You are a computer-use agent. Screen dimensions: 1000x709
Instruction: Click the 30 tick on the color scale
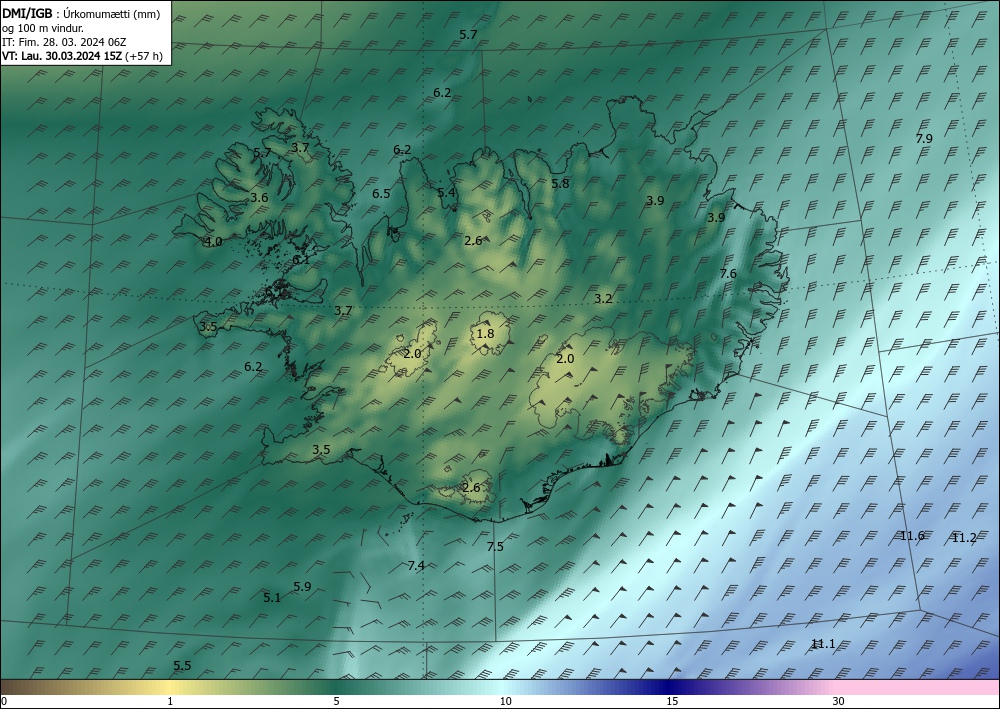coord(839,701)
